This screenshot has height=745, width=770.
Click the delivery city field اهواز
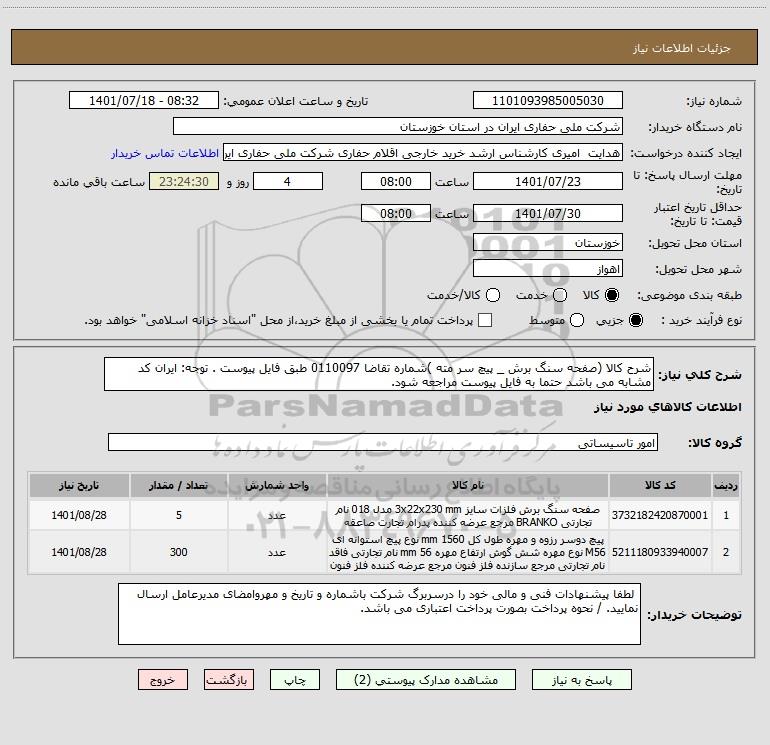[x=548, y=269]
